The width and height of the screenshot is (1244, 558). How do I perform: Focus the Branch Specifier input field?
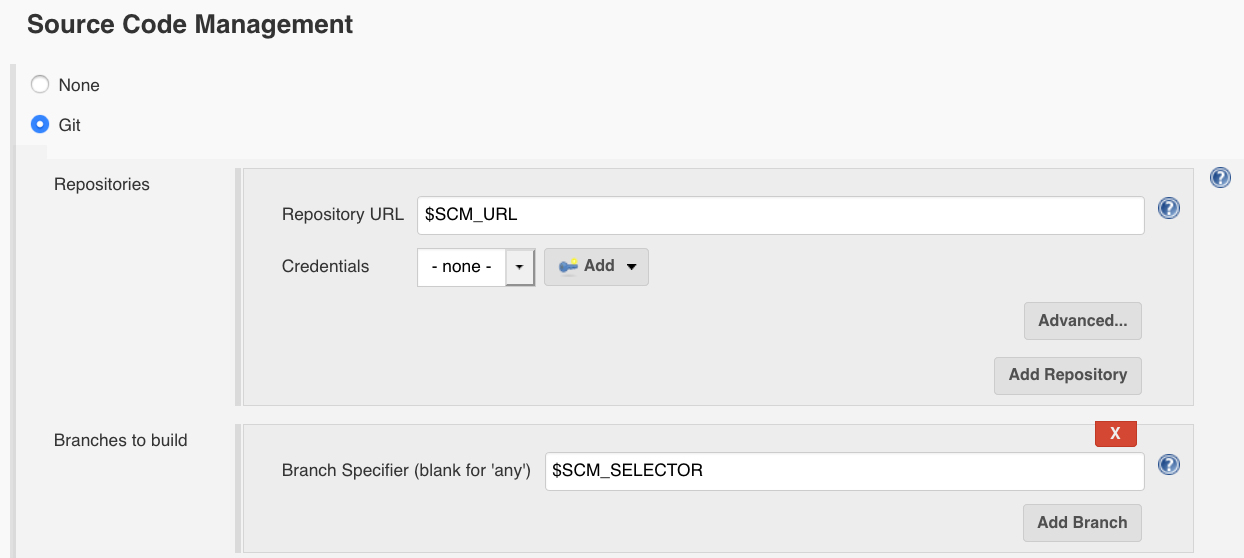[845, 471]
